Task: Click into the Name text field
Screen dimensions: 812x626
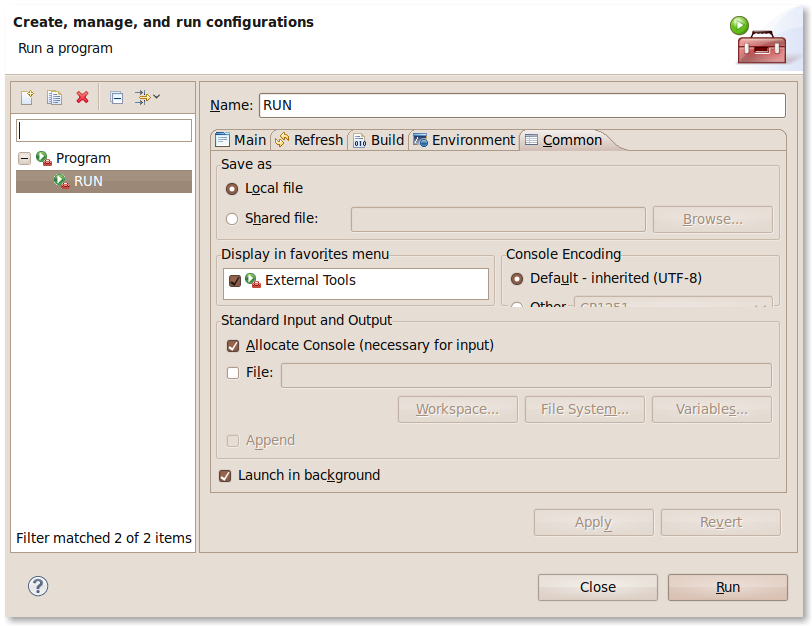Action: pyautogui.click(x=521, y=105)
